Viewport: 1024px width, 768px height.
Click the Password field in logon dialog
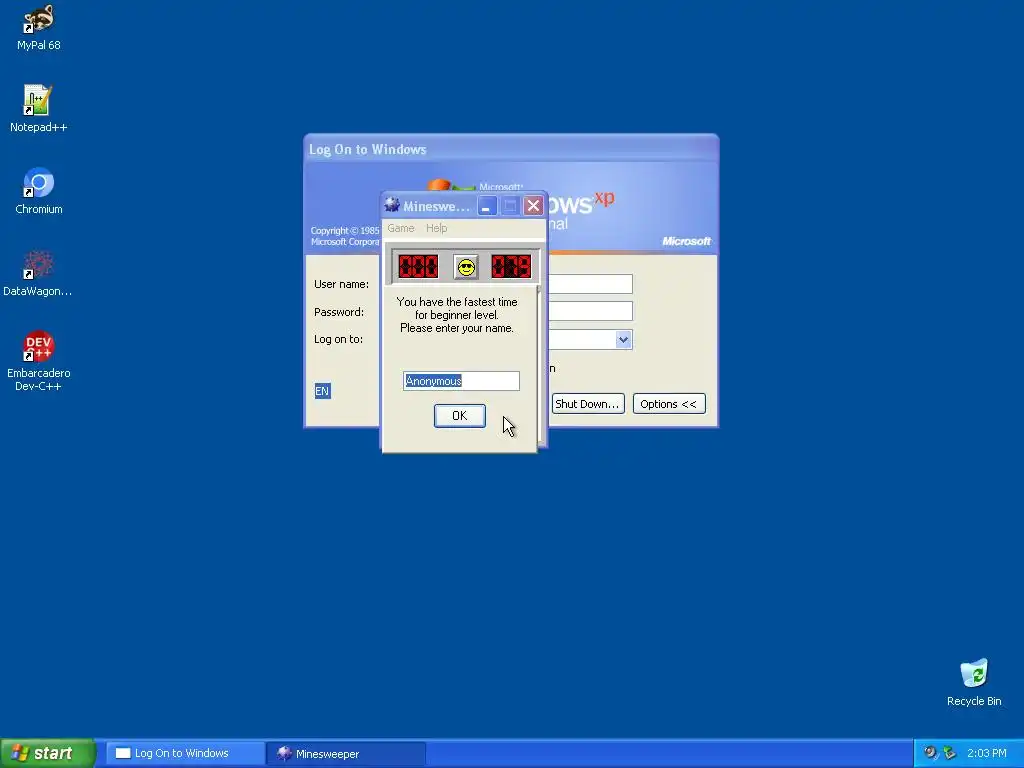click(590, 311)
